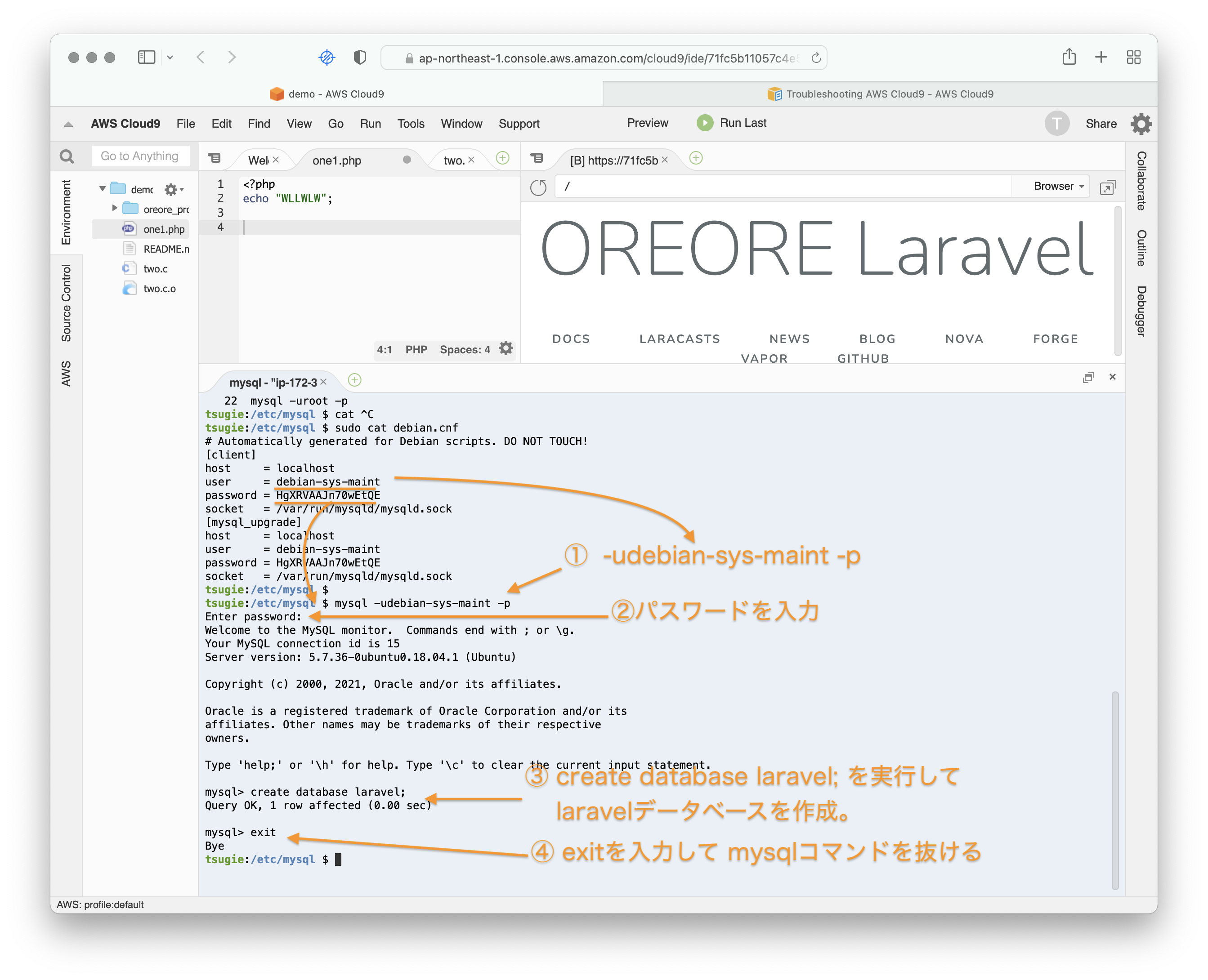
Task: Open the Tools menu
Action: click(410, 124)
